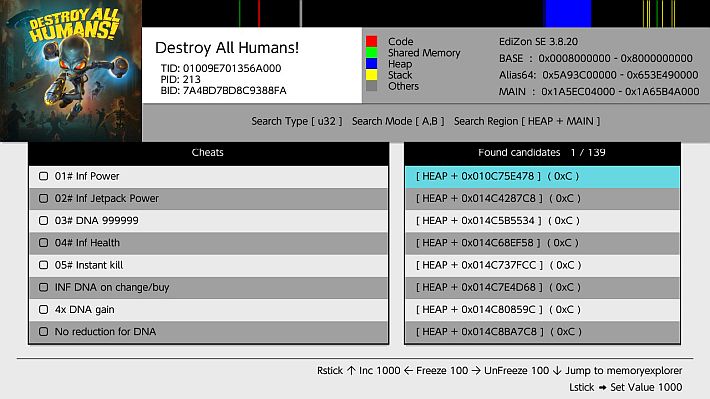
Task: Select the Found candidates panel header
Action: pos(542,153)
